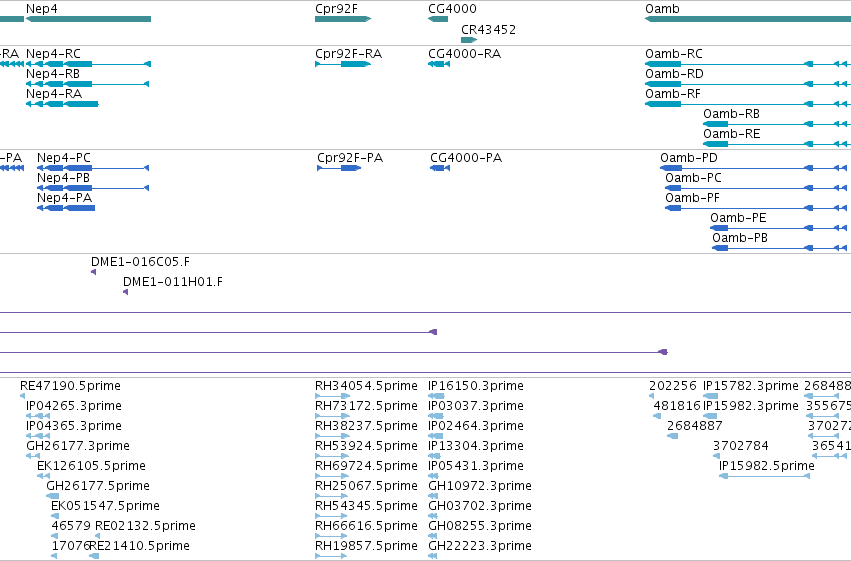Click the RH34054.5prime EST
Image resolution: width=851 pixels, height=561 pixels.
coord(333,396)
